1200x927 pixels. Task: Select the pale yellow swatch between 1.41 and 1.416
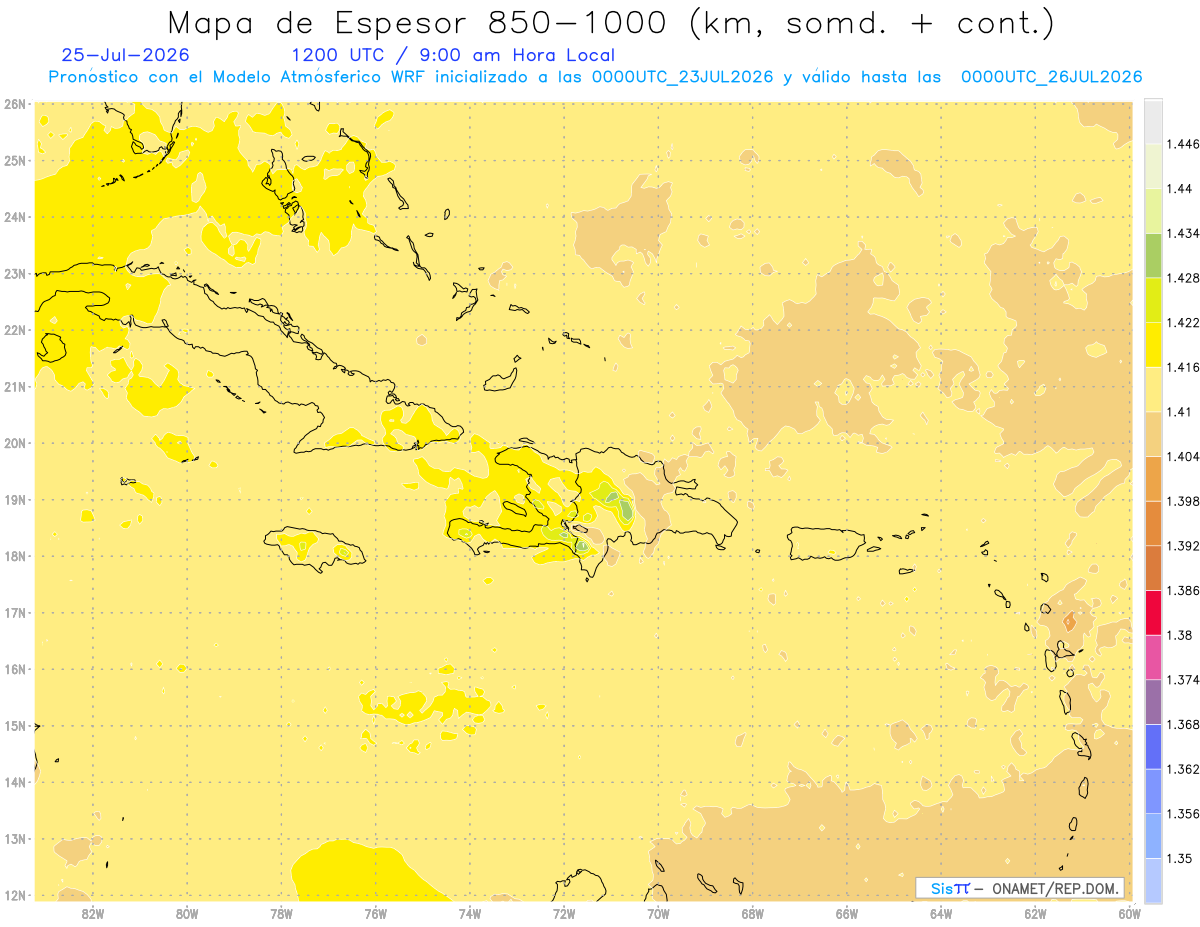click(1153, 389)
